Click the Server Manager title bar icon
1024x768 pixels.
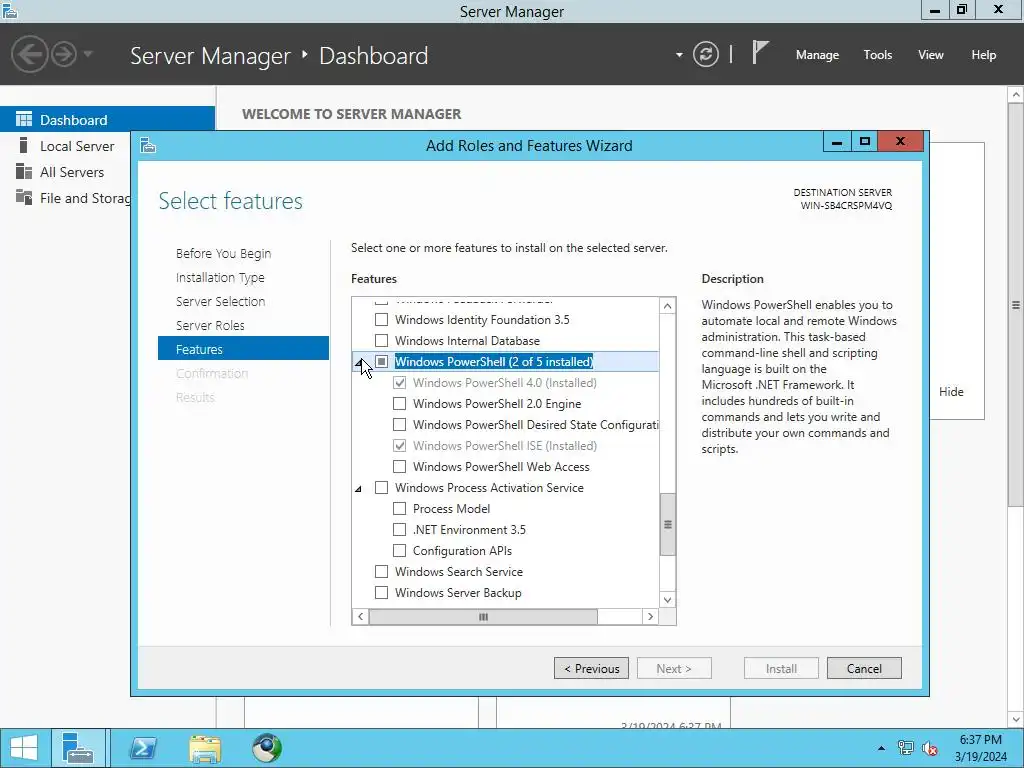click(10, 10)
